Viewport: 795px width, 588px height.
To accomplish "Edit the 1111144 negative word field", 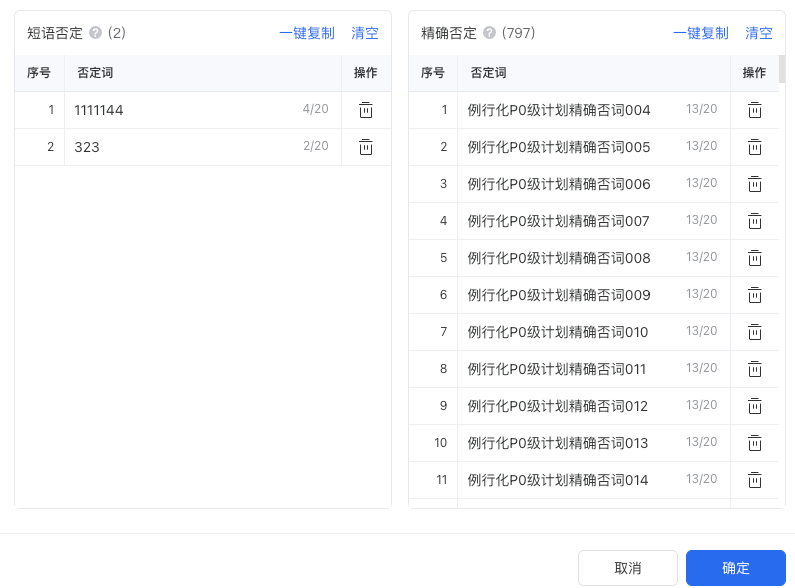I will [180, 110].
